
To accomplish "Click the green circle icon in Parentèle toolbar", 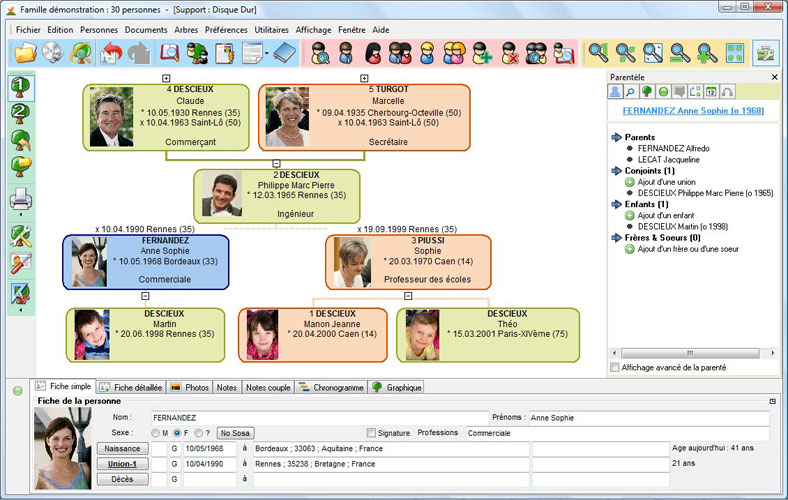I will tap(663, 91).
